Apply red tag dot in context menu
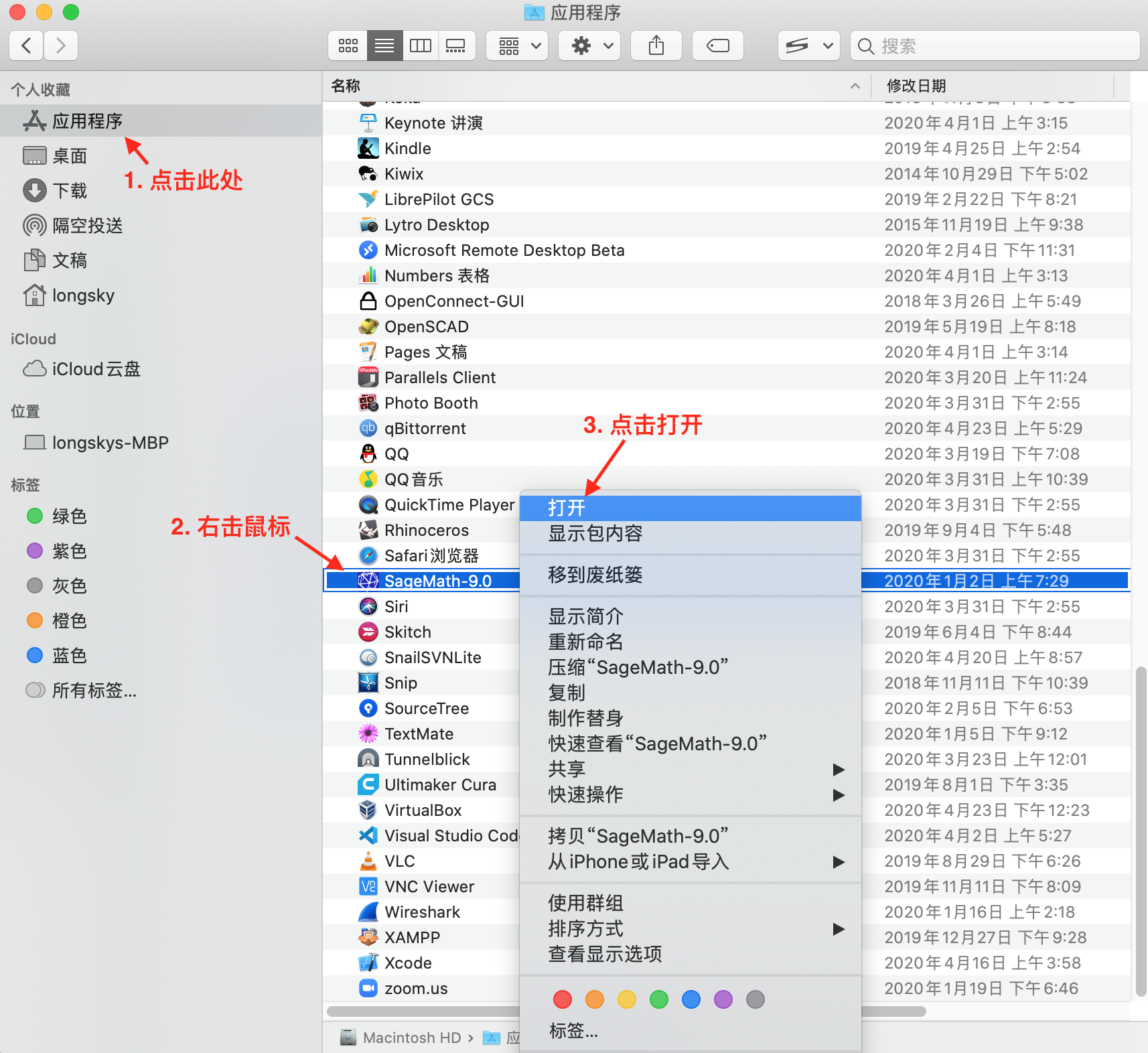1148x1053 pixels. pyautogui.click(x=563, y=999)
